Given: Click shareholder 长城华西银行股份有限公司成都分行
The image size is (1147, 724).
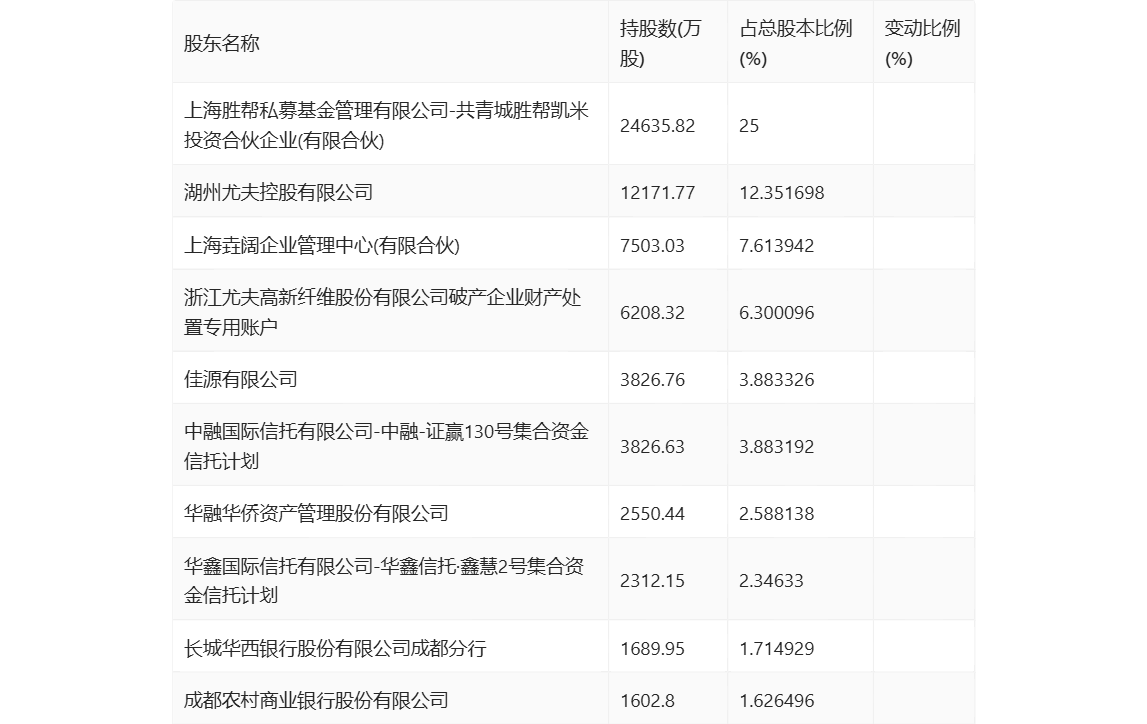Looking at the screenshot, I should 335,648.
